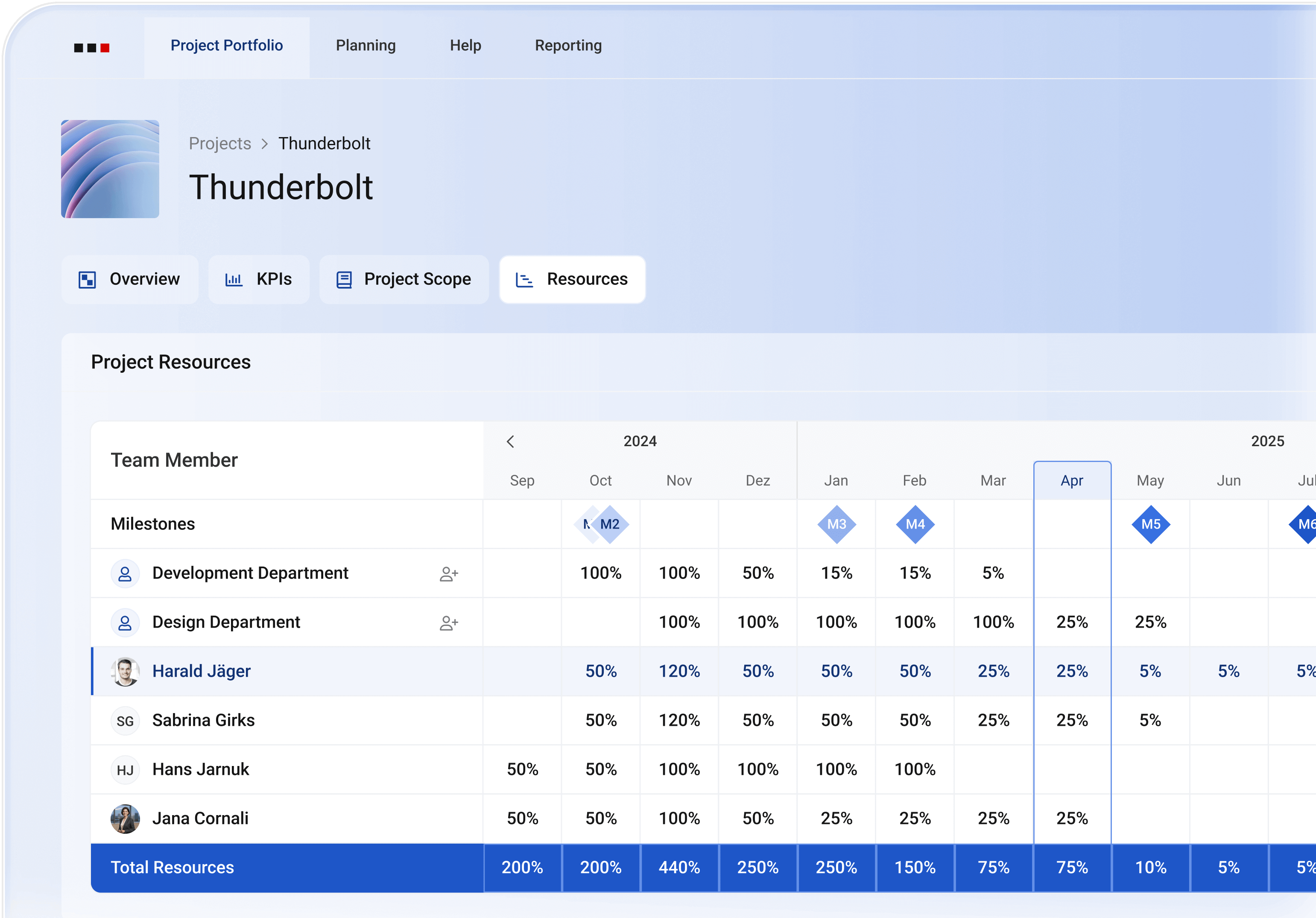Click the M3 milestone marker in January
The image size is (1316, 918).
tap(836, 524)
